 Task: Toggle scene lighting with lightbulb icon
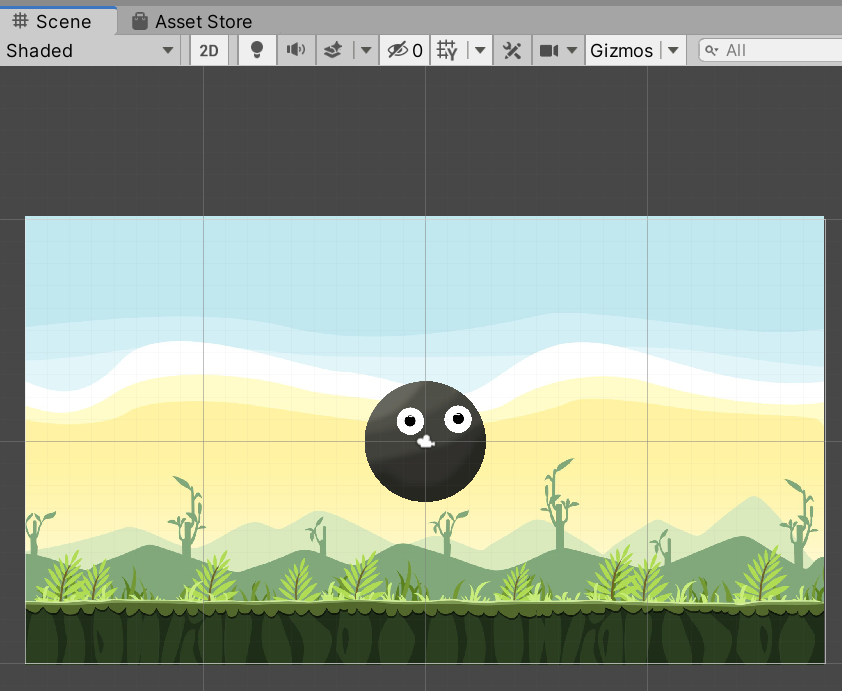(x=257, y=50)
